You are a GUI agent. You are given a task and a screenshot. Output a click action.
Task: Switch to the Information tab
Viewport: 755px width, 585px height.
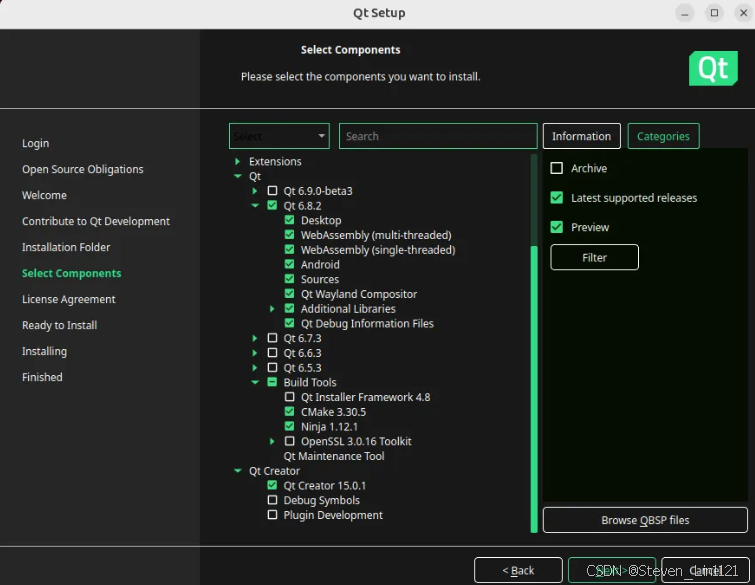[582, 136]
